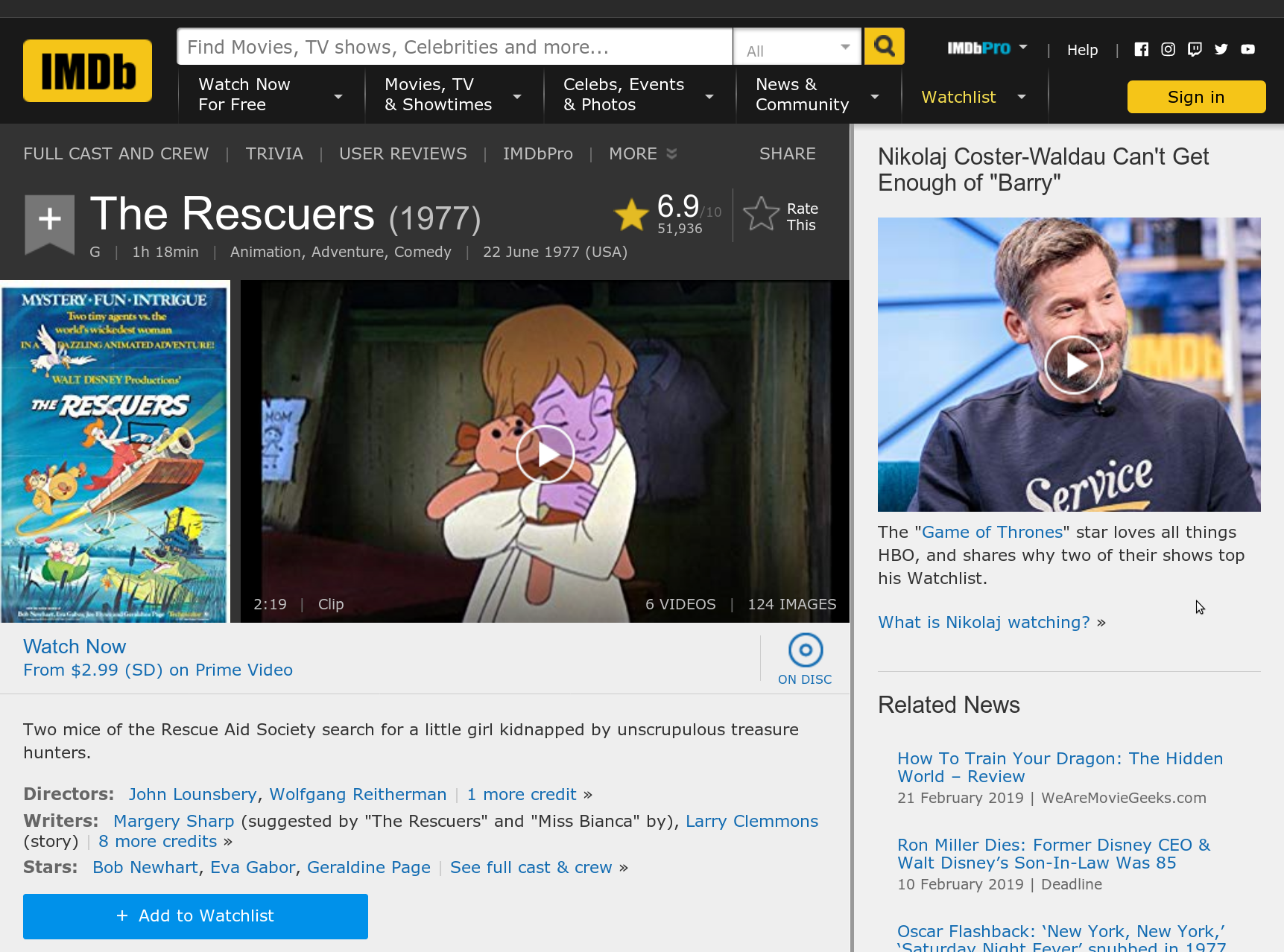Click 1 more credit link
Image resolution: width=1284 pixels, height=952 pixels.
(x=522, y=794)
